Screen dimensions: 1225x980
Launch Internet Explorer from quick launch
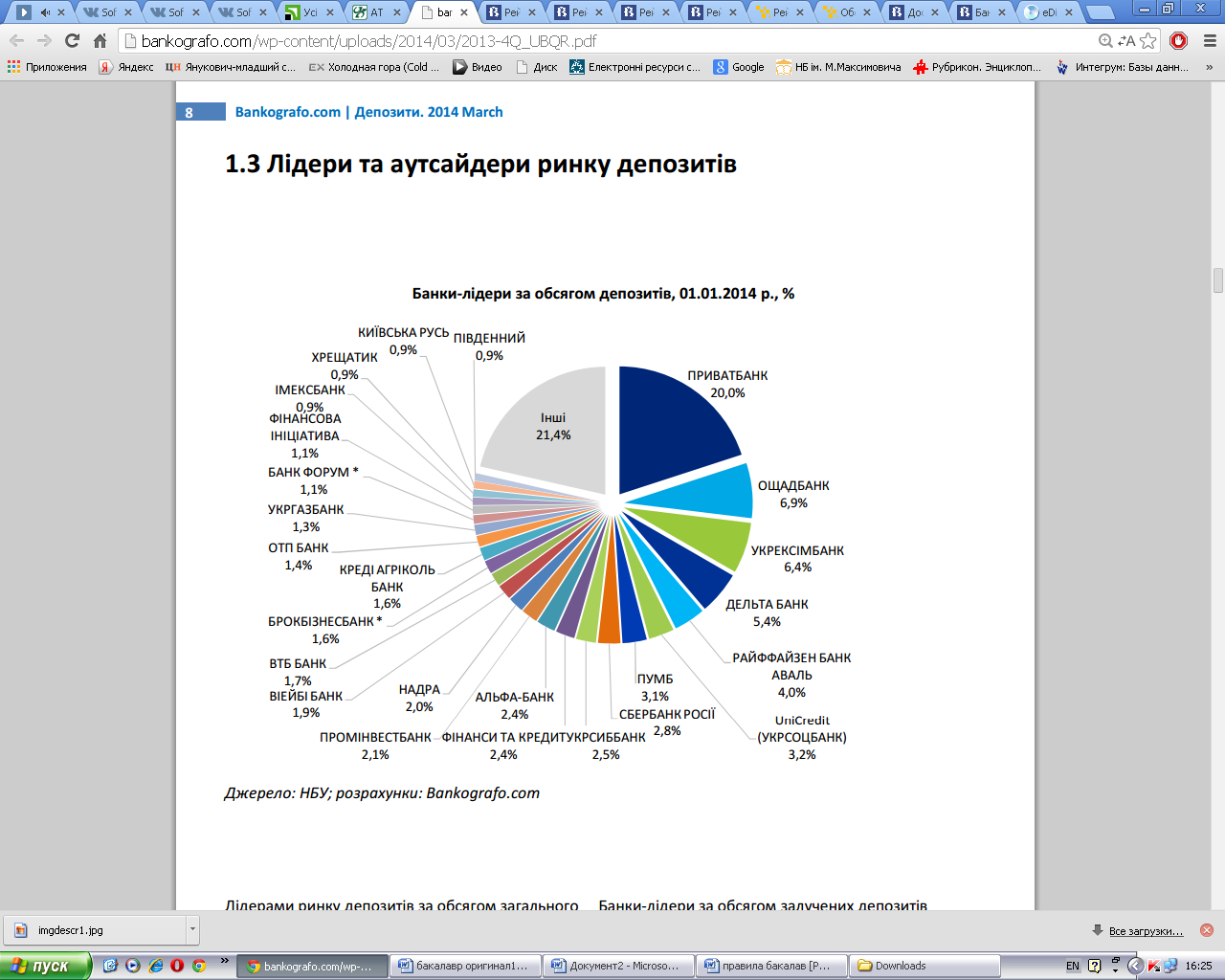click(x=155, y=966)
